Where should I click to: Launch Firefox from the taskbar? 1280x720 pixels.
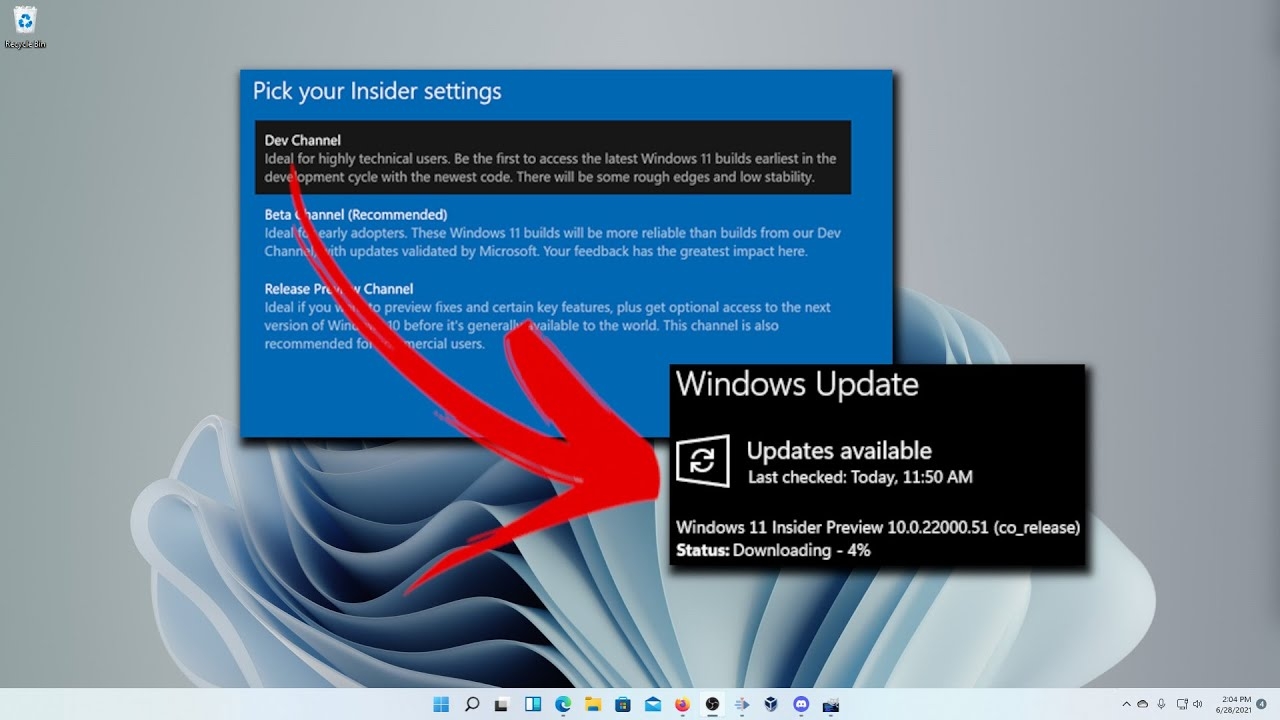coord(682,703)
